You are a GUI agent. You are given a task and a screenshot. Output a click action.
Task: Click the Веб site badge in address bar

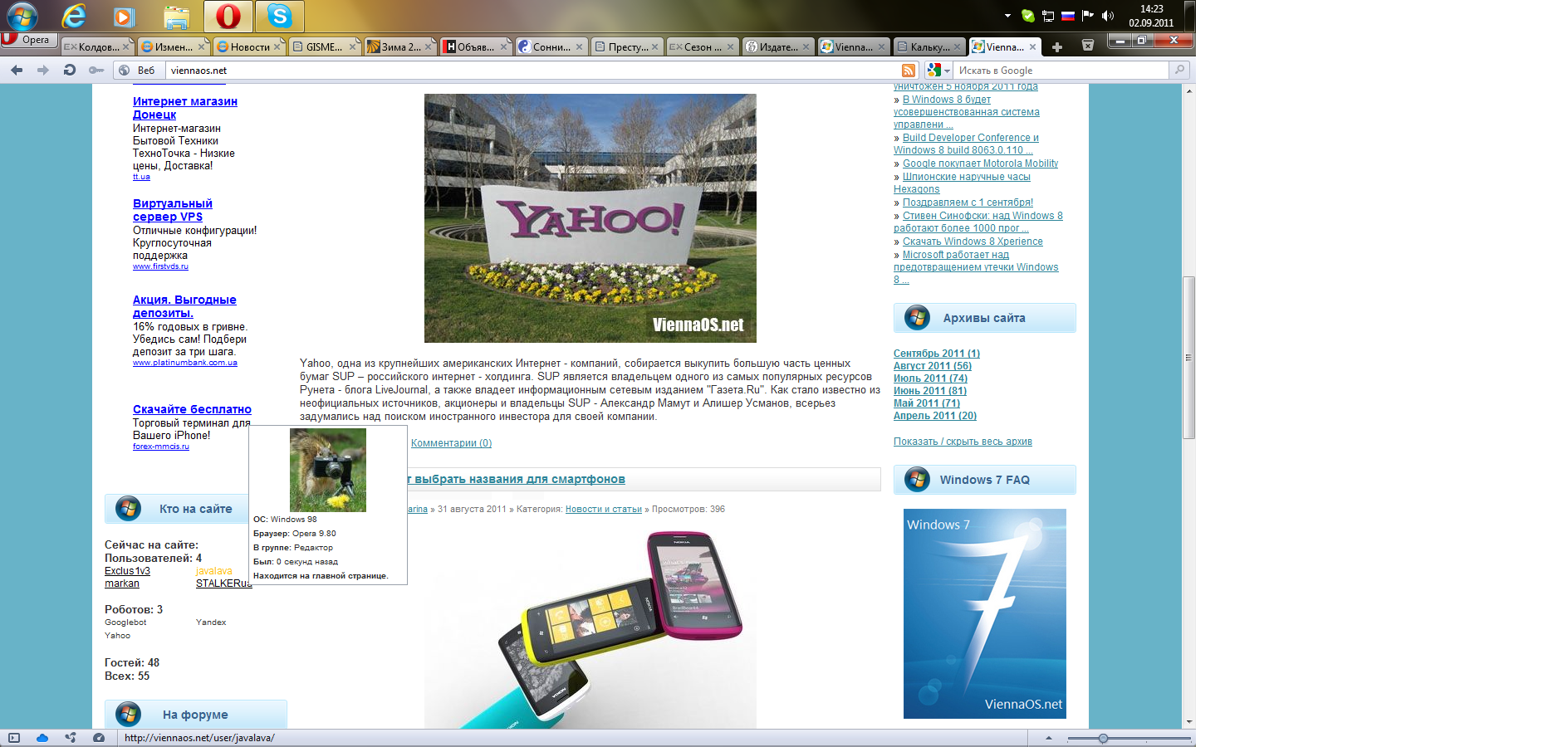(139, 71)
